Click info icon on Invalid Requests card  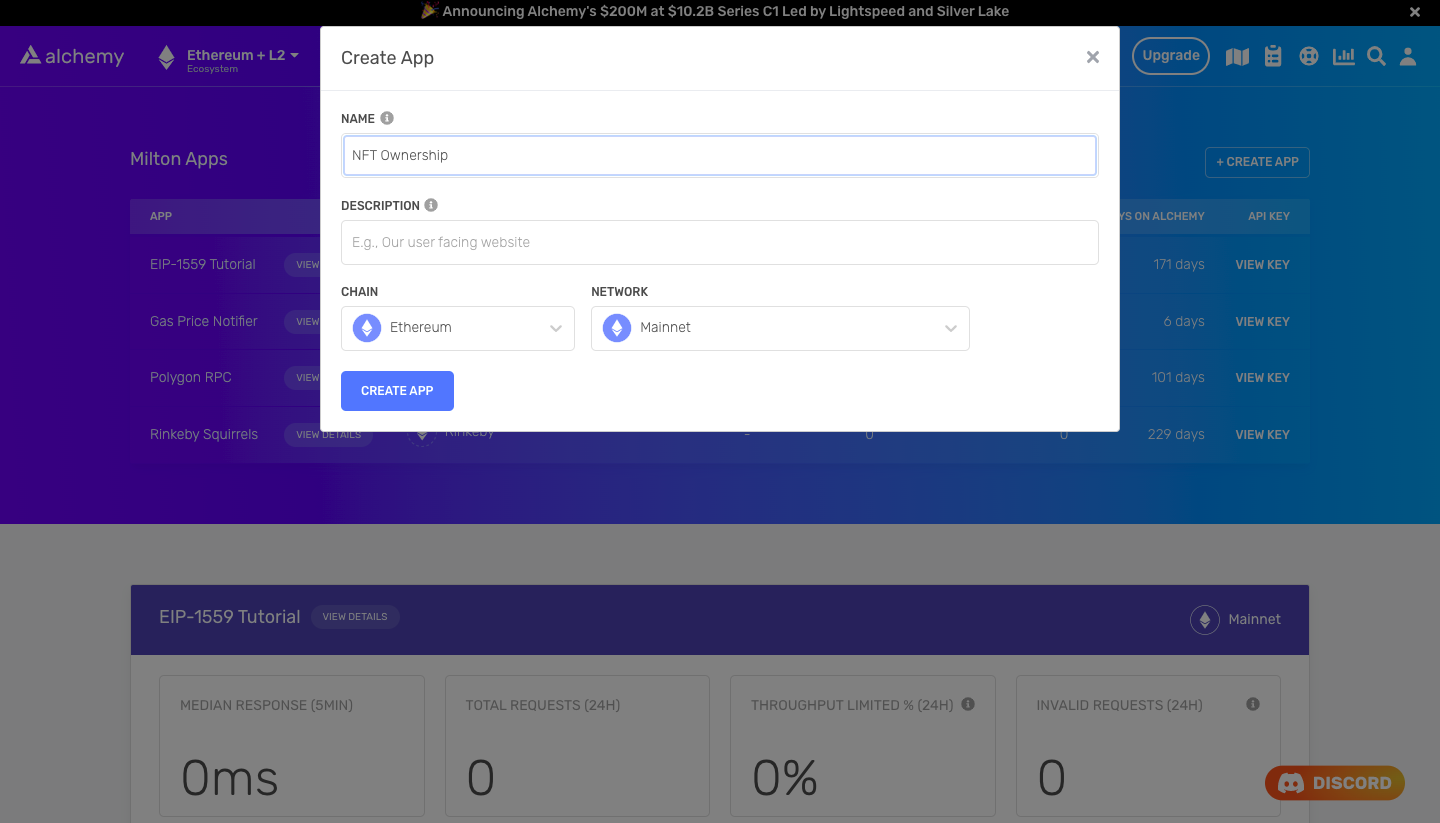pyautogui.click(x=1252, y=704)
